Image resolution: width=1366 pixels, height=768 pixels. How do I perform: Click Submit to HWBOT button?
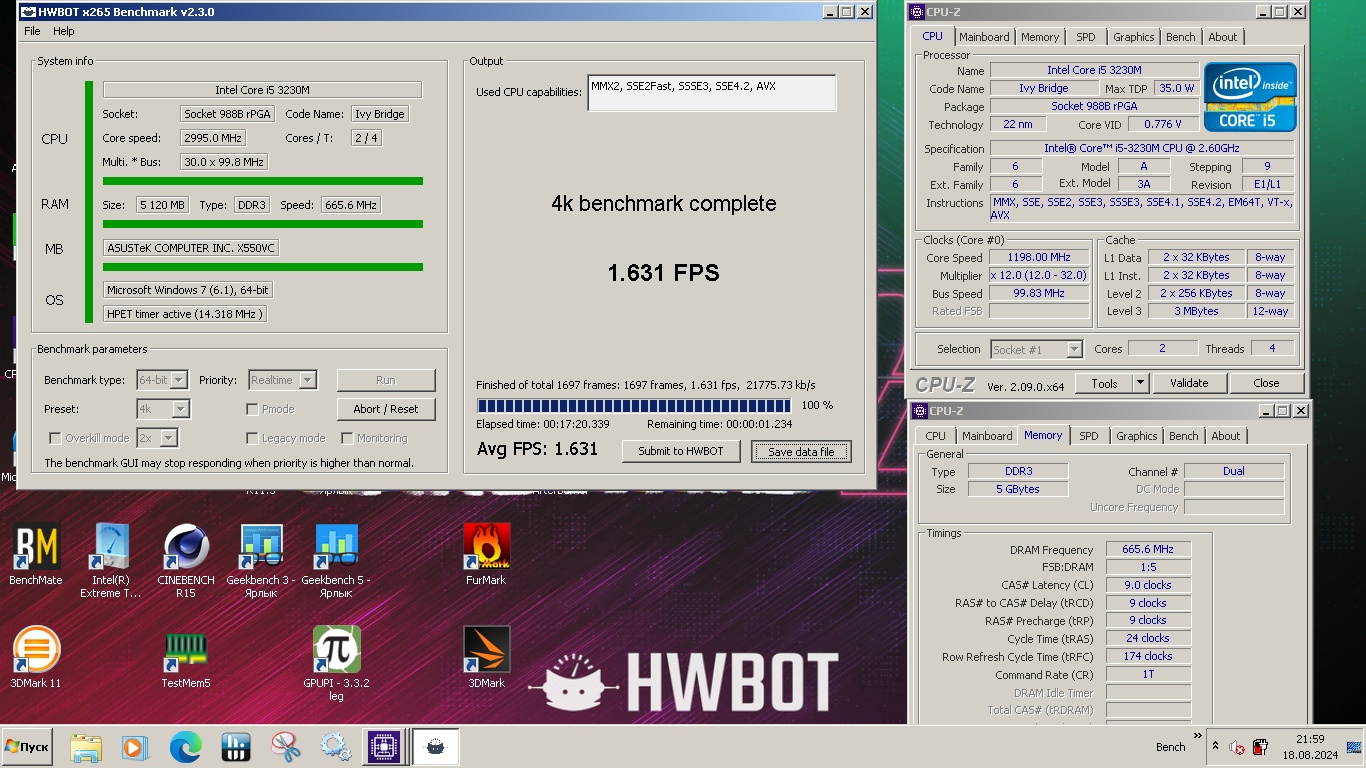click(681, 451)
